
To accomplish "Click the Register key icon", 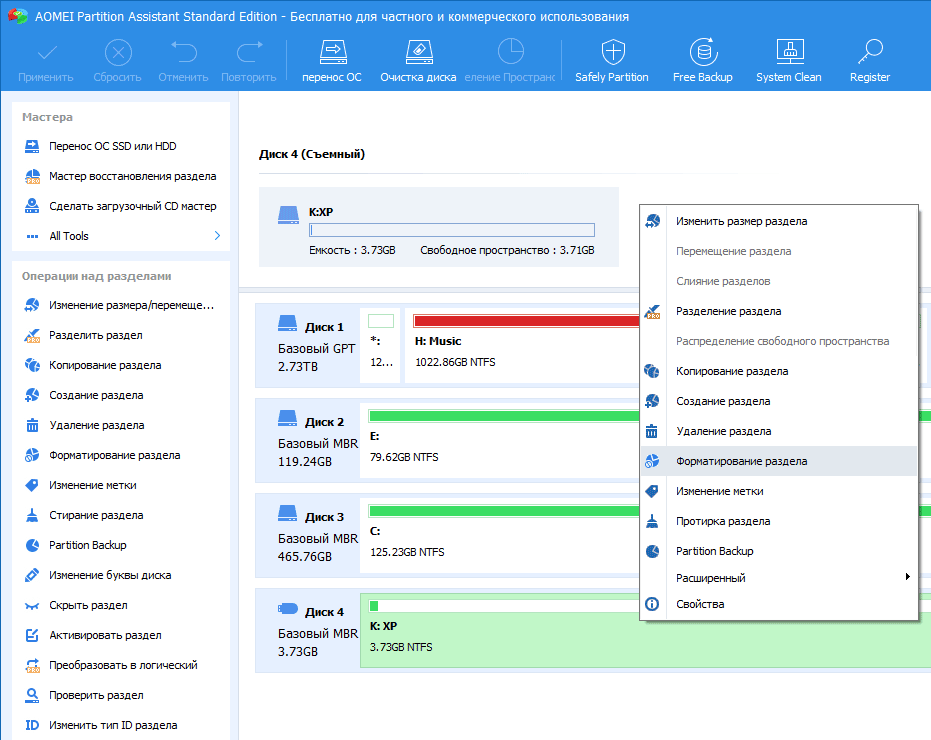I will pyautogui.click(x=870, y=52).
